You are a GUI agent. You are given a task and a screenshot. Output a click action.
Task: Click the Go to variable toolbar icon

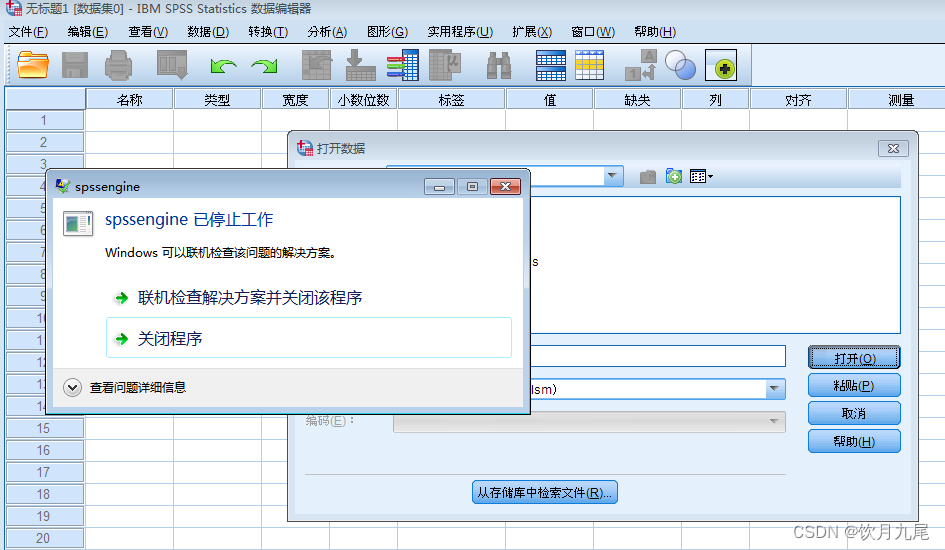pos(360,64)
